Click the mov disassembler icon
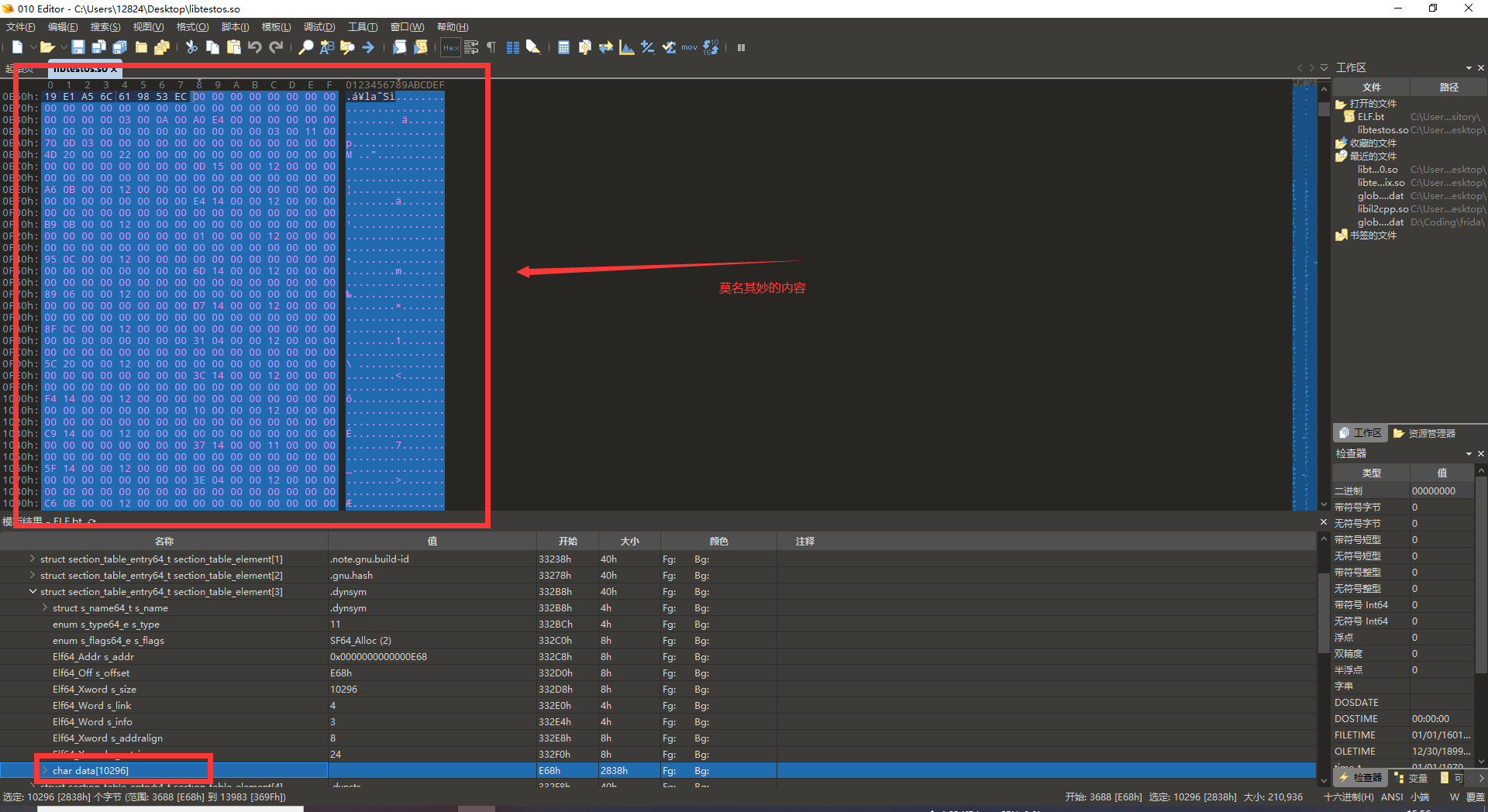 click(x=689, y=47)
